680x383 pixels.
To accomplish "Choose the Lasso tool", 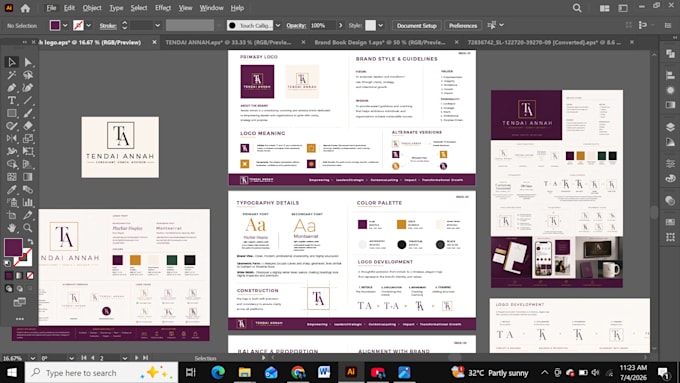I will [28, 75].
